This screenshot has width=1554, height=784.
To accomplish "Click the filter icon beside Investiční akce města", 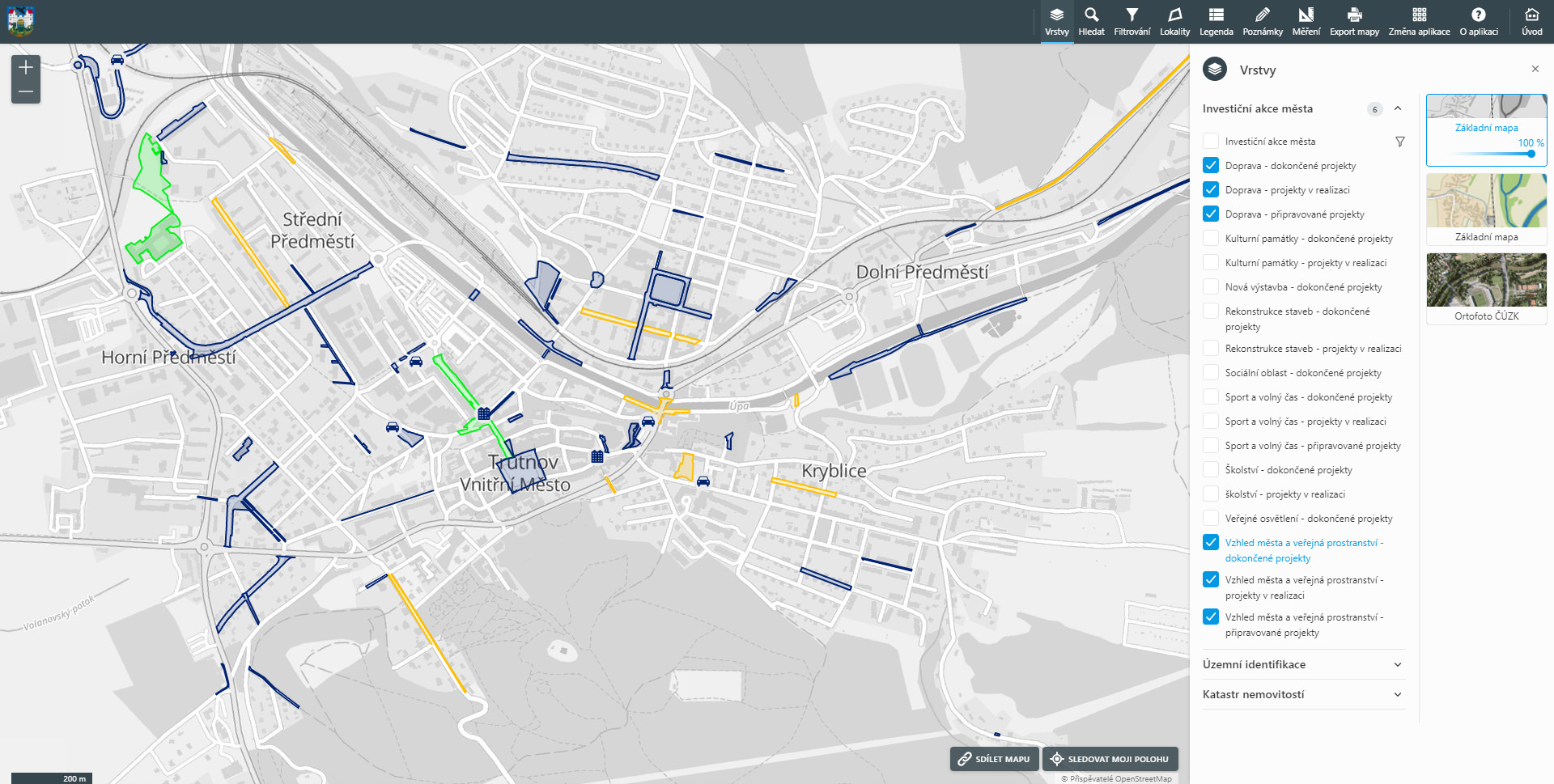I will (1399, 142).
